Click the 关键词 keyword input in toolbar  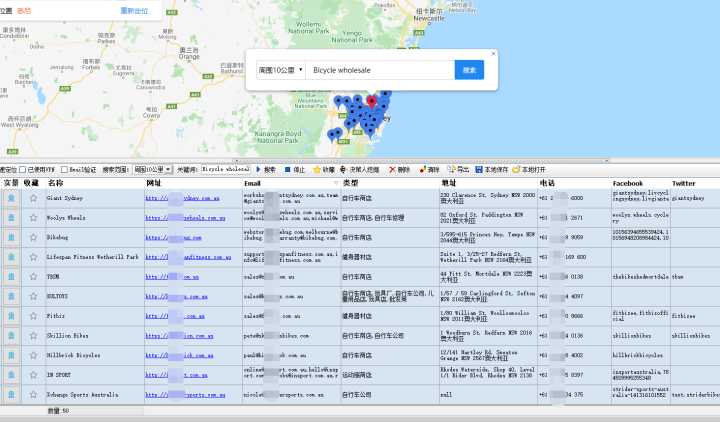225,169
